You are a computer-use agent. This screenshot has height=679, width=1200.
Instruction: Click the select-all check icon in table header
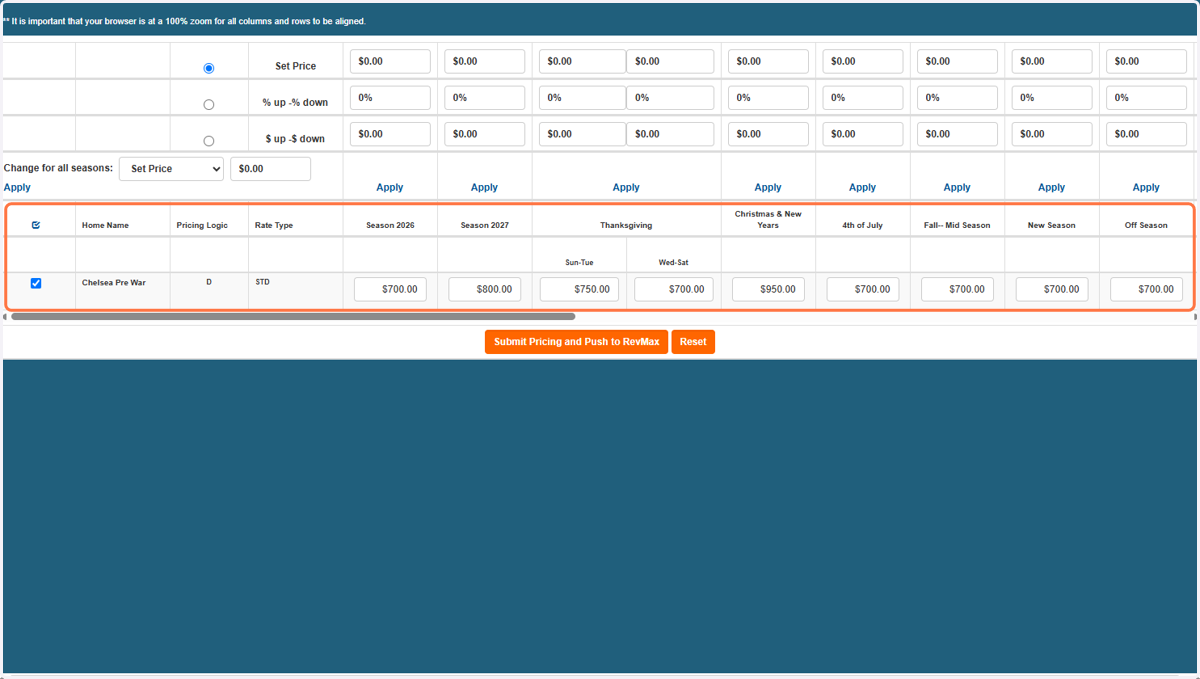(36, 225)
